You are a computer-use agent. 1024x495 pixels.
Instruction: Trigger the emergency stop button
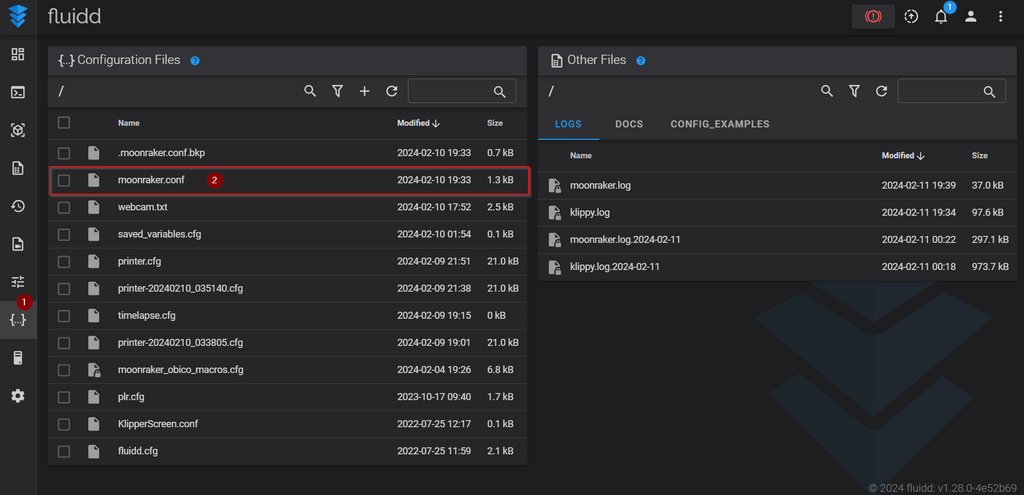click(873, 17)
